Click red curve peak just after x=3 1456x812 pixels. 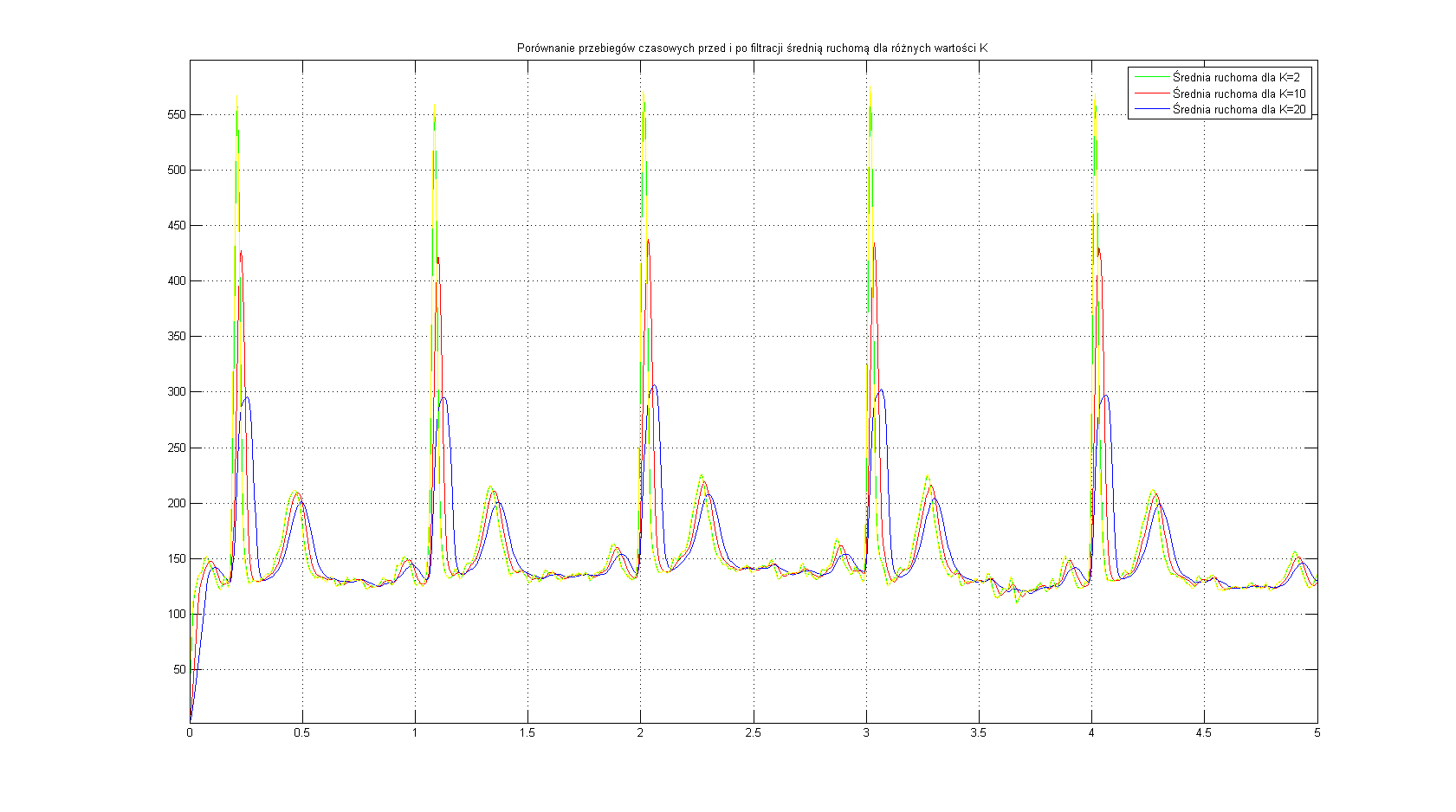pos(875,244)
